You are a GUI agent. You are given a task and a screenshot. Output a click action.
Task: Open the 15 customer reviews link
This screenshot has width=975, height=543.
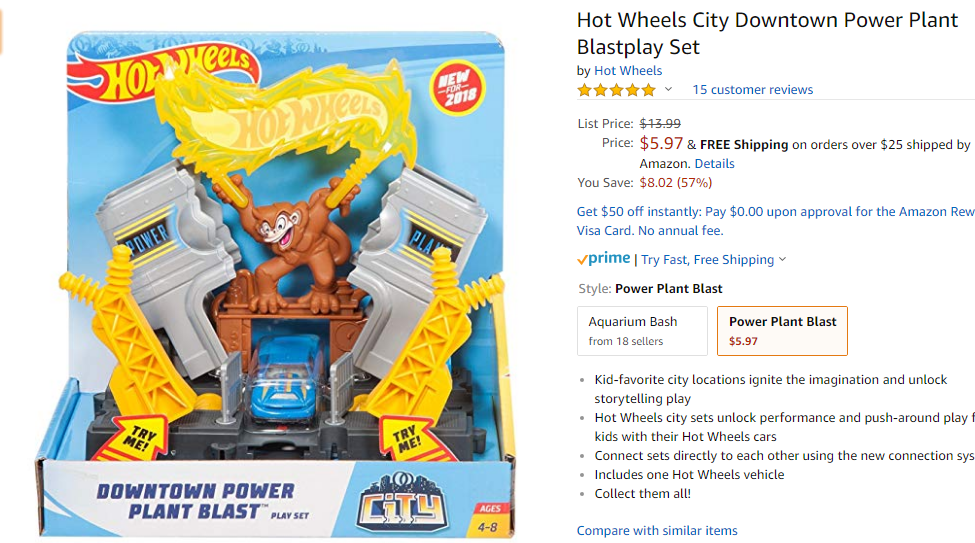(x=752, y=90)
